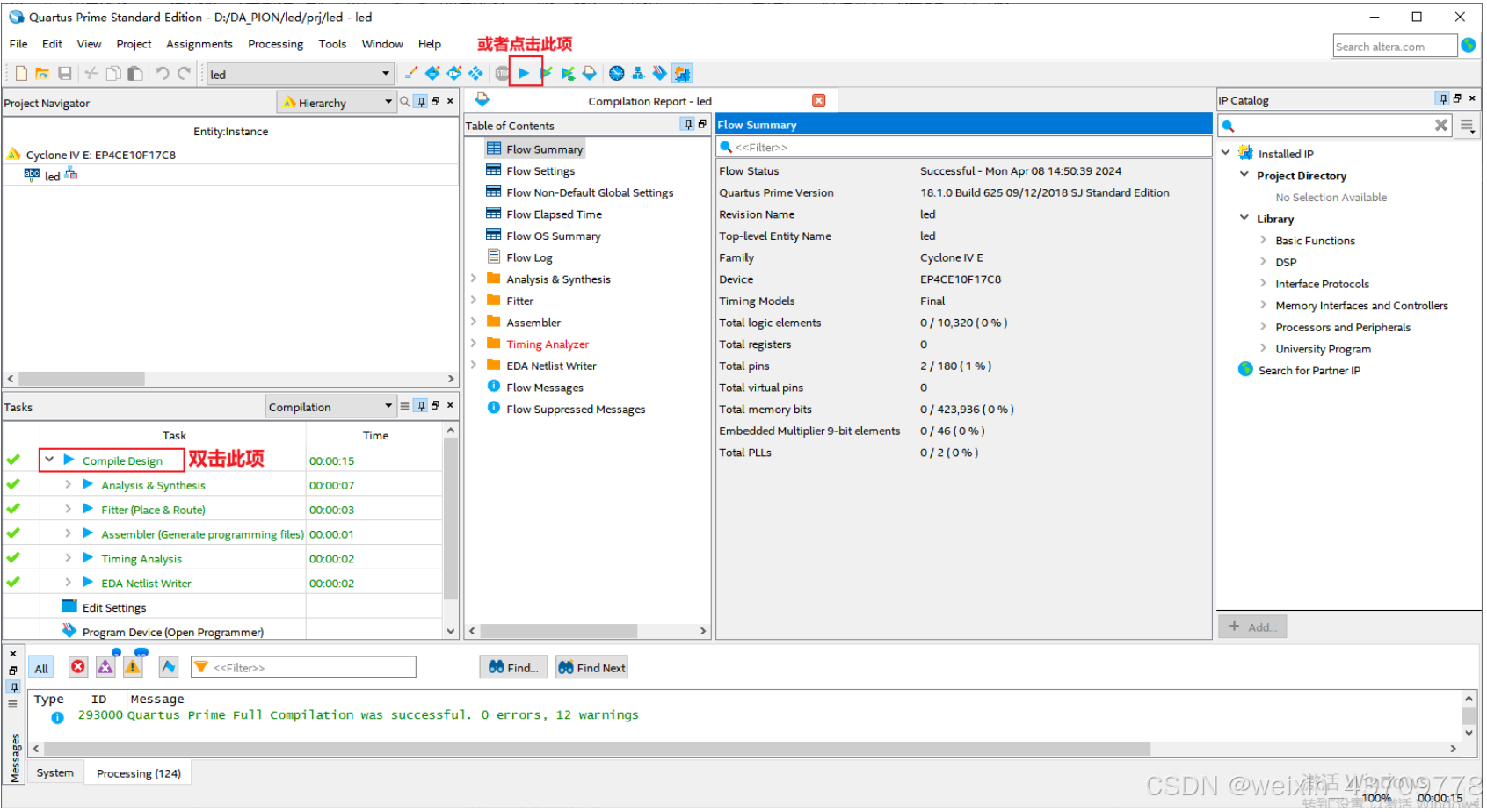Viewport: 1487px width, 812px height.
Task: Clear the IP Catalog search
Action: click(x=1441, y=125)
